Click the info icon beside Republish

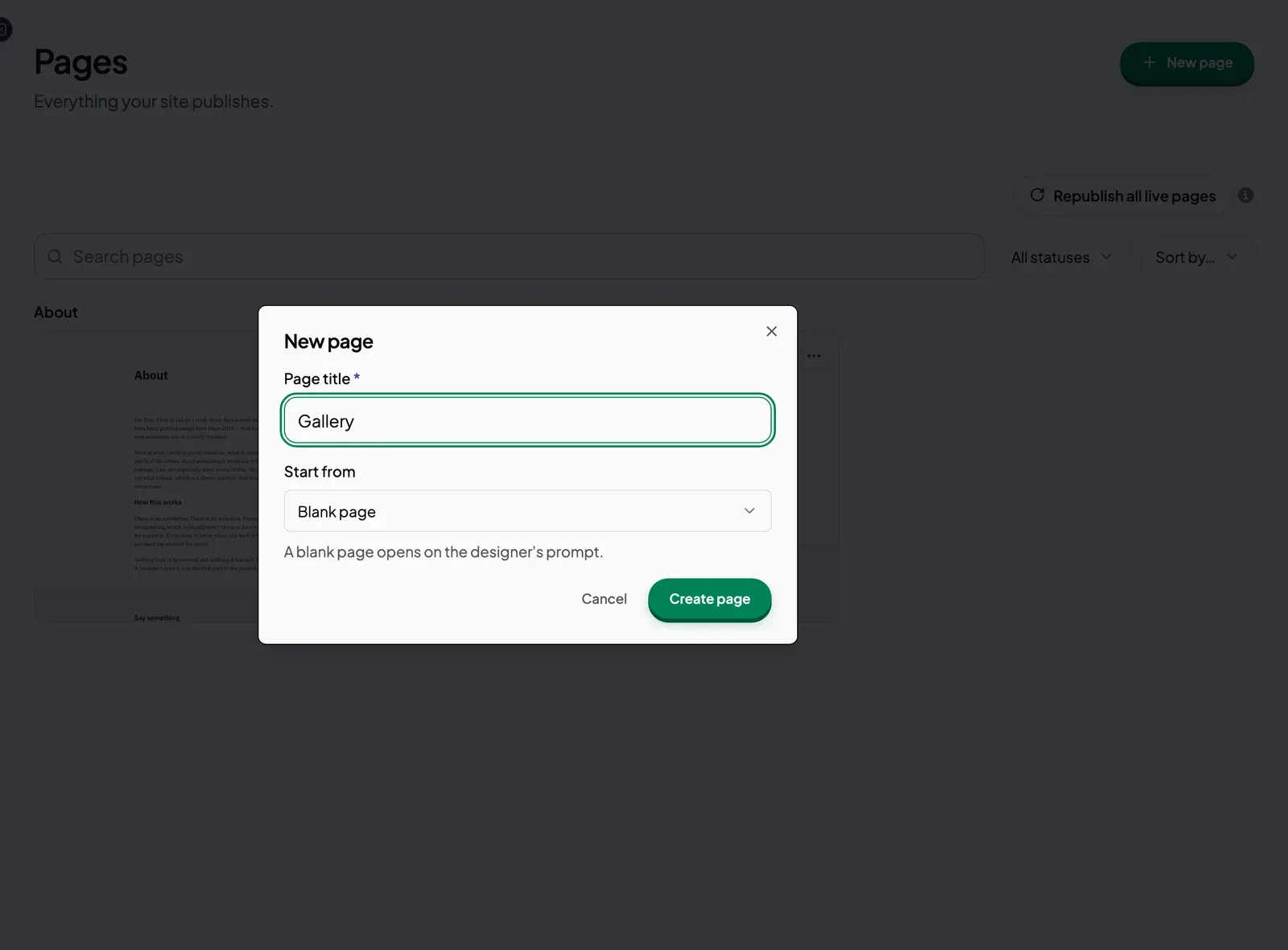[1245, 196]
